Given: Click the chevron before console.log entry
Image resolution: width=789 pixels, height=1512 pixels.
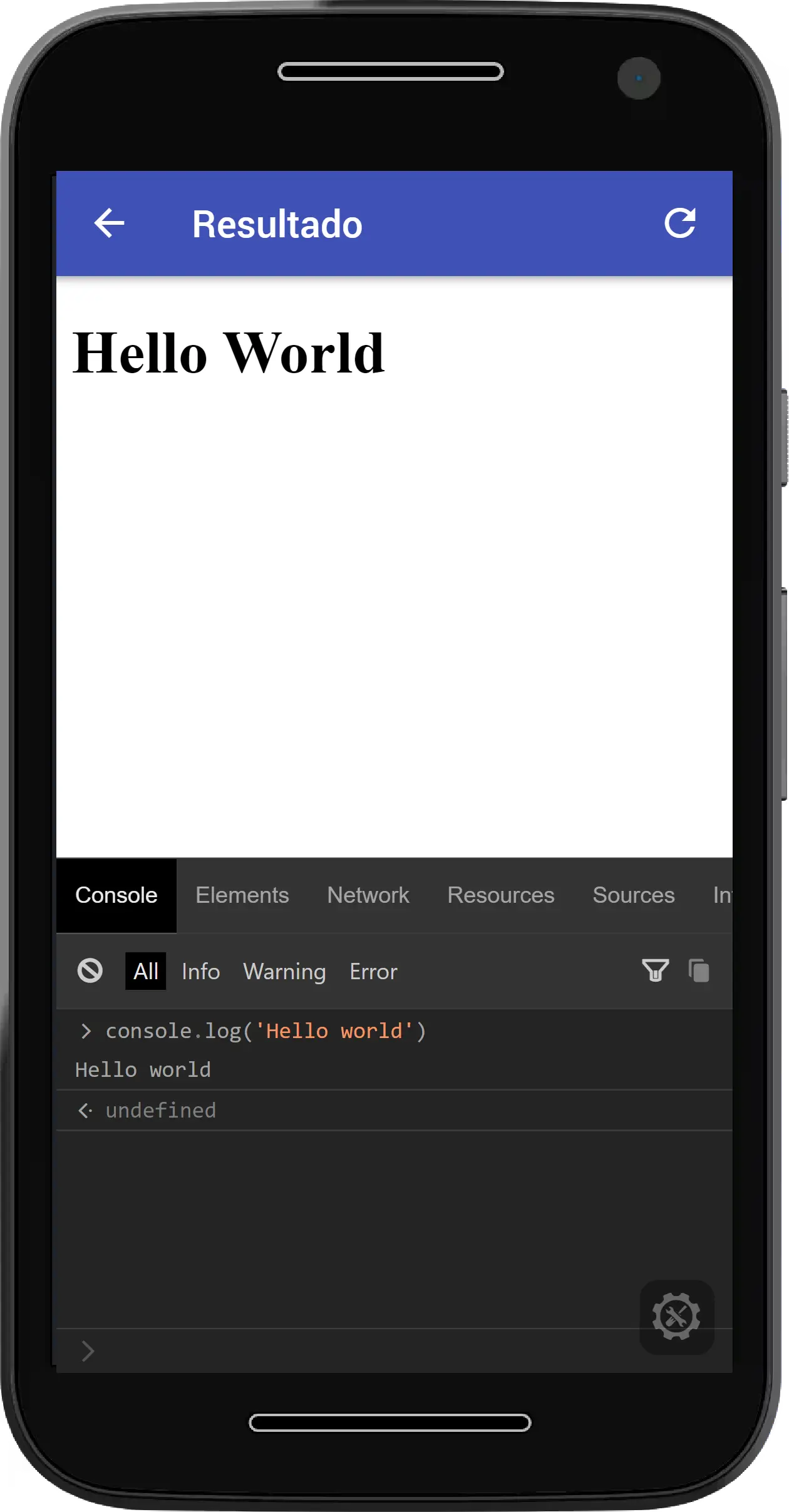Looking at the screenshot, I should (x=86, y=1031).
